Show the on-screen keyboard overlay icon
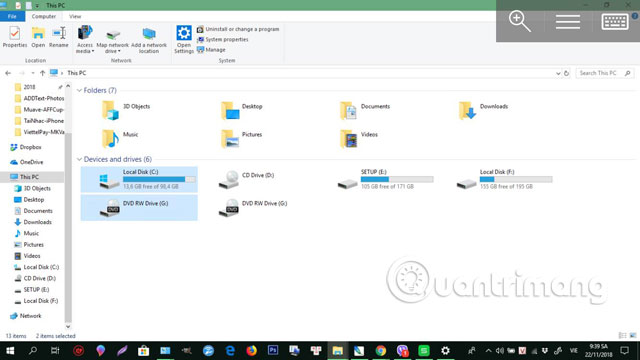Viewport: 640px width, 360px height. point(615,22)
